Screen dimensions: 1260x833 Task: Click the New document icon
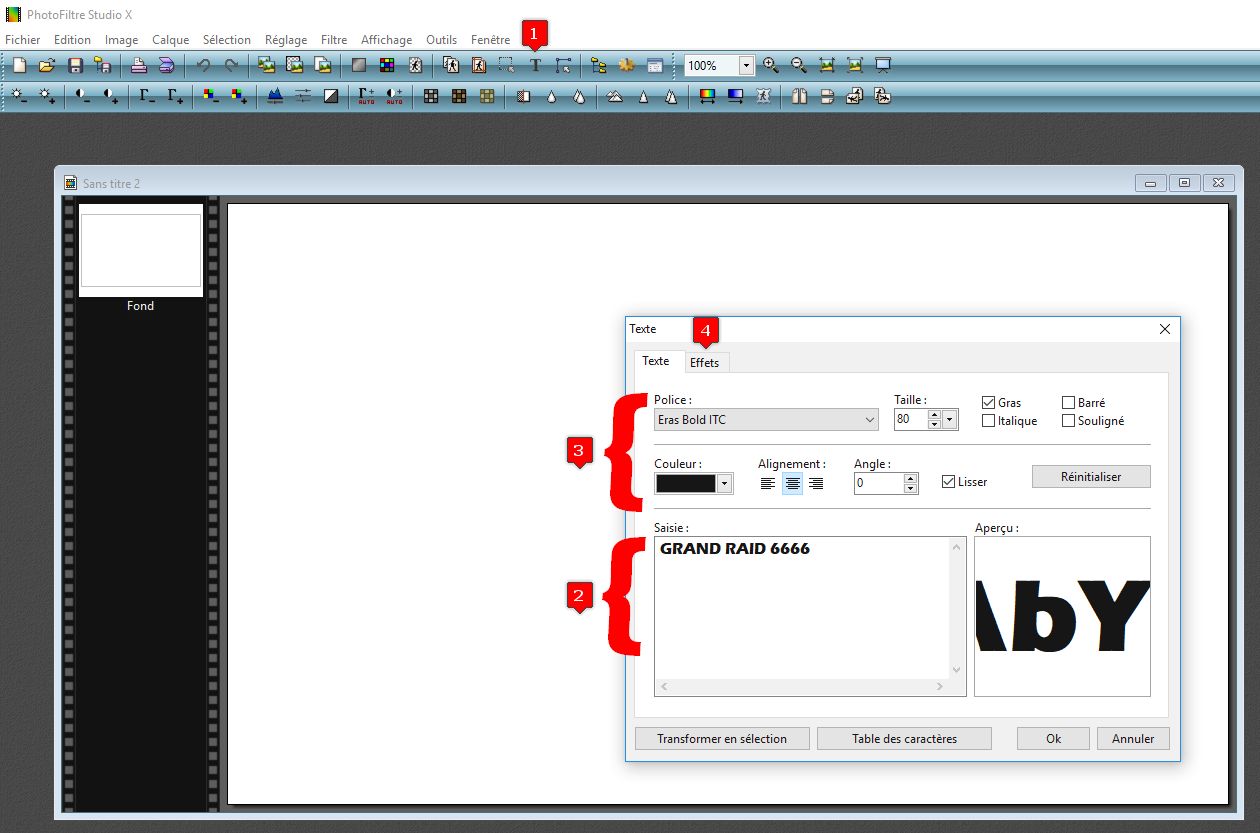(19, 66)
